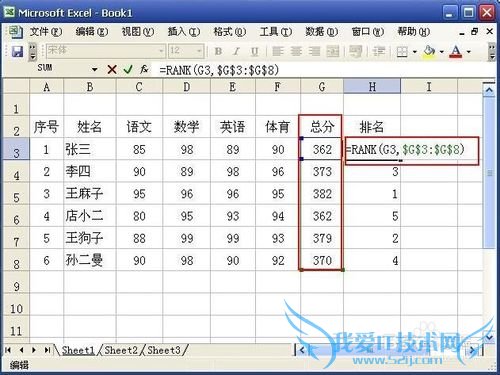Select row 9 header
This screenshot has height=375, width=500.
point(16,283)
